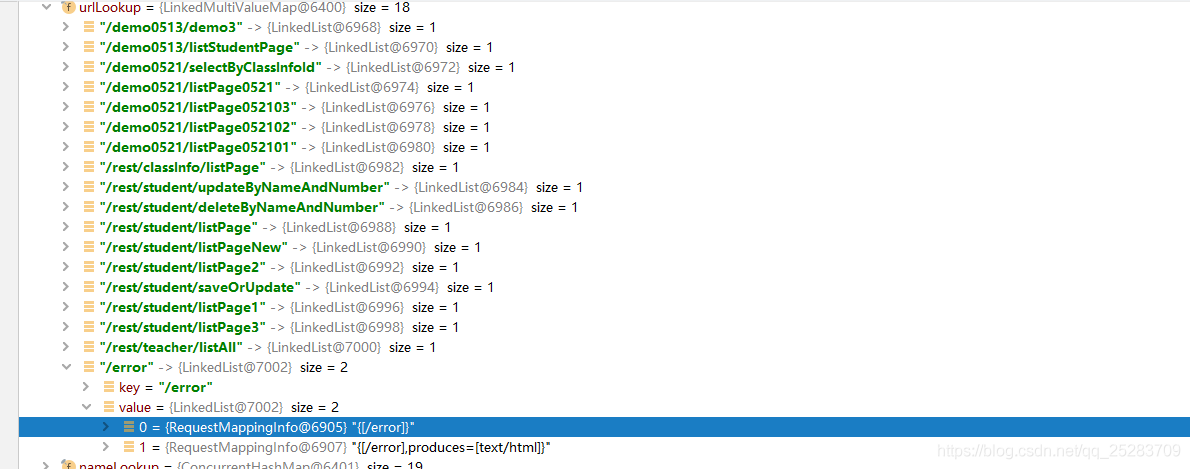Click the icon beside value = LinkedList@7002

tap(109, 408)
